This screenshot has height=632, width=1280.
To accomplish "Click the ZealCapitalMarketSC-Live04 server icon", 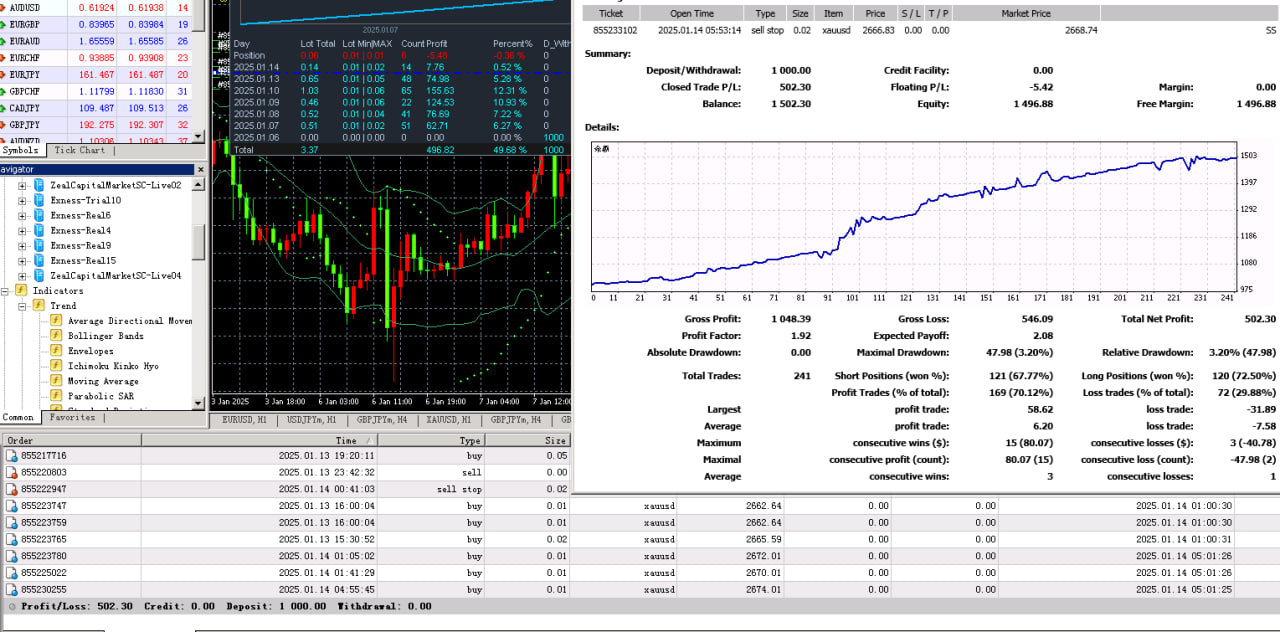I will point(39,275).
